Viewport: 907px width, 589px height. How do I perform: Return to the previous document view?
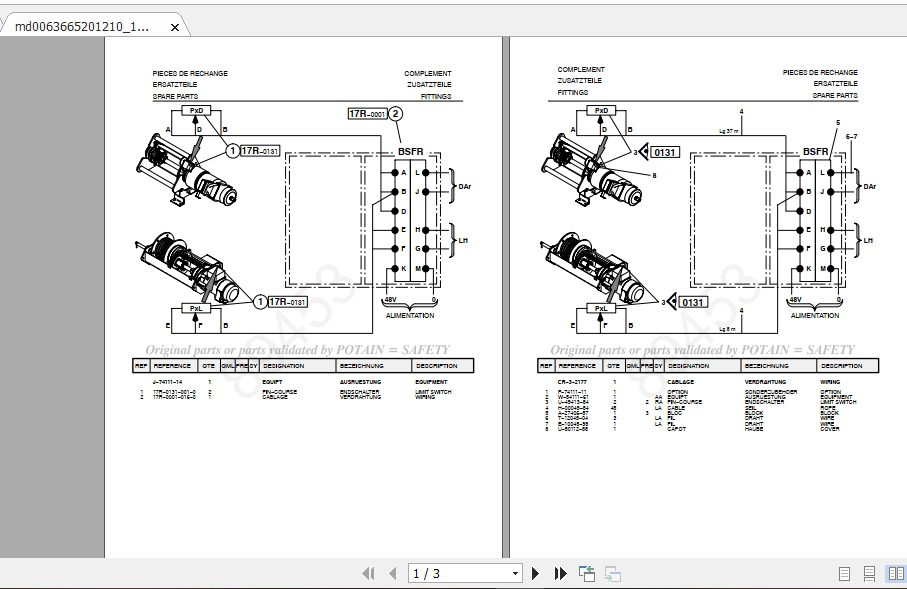click(x=585, y=573)
